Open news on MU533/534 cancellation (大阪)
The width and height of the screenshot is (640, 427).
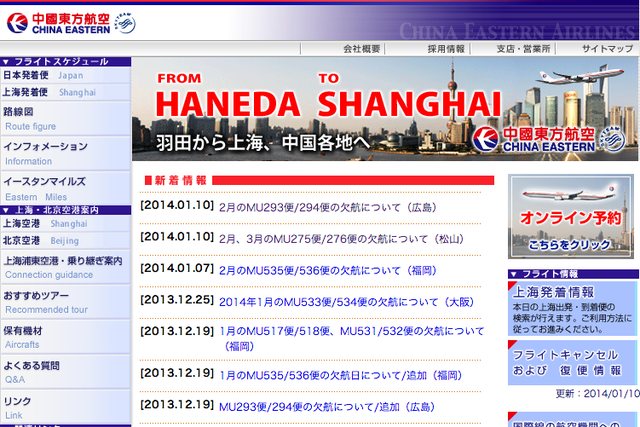pyautogui.click(x=347, y=302)
